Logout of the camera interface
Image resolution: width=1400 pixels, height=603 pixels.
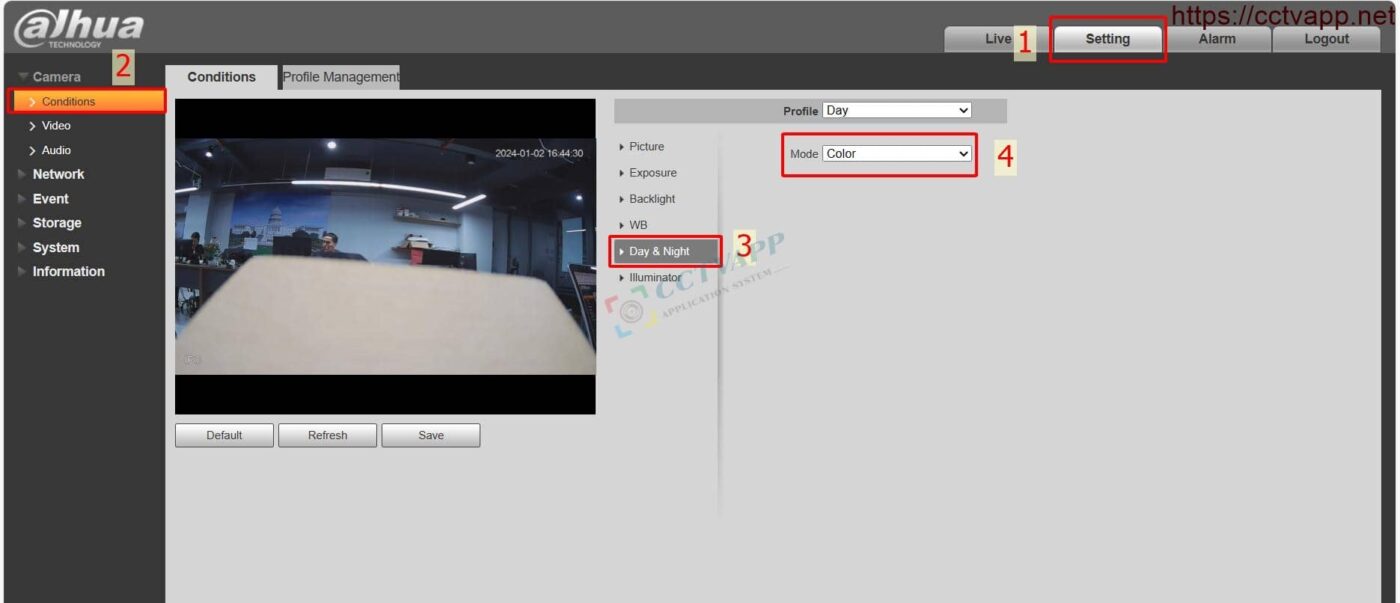(1326, 38)
